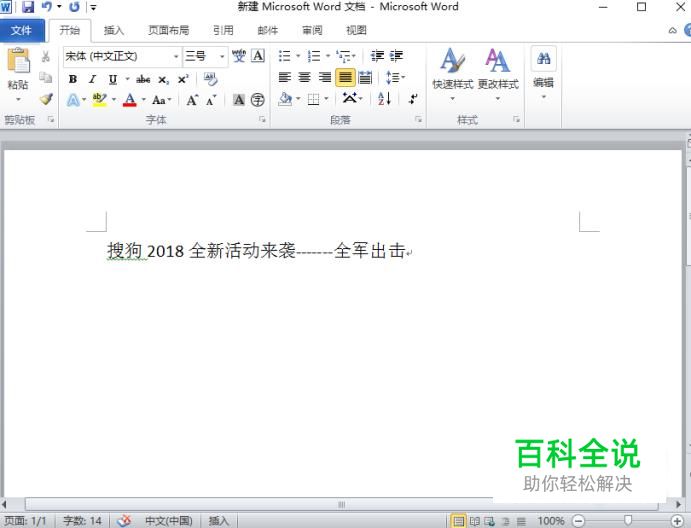Image resolution: width=691 pixels, height=528 pixels.
Task: Open the font name dropdown
Action: (176, 56)
